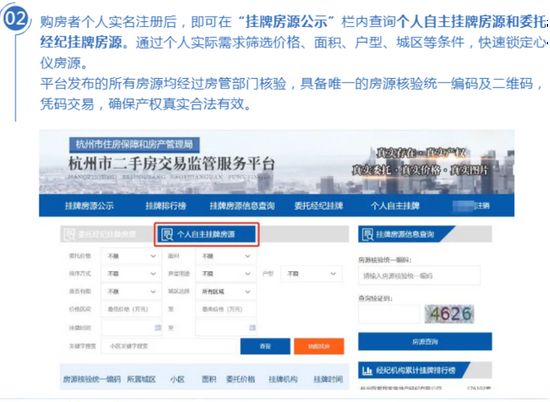Image resolution: width=550 pixels, height=402 pixels.
Task: Focus the 小区关键字搜索 keyword field
Action: (169, 346)
